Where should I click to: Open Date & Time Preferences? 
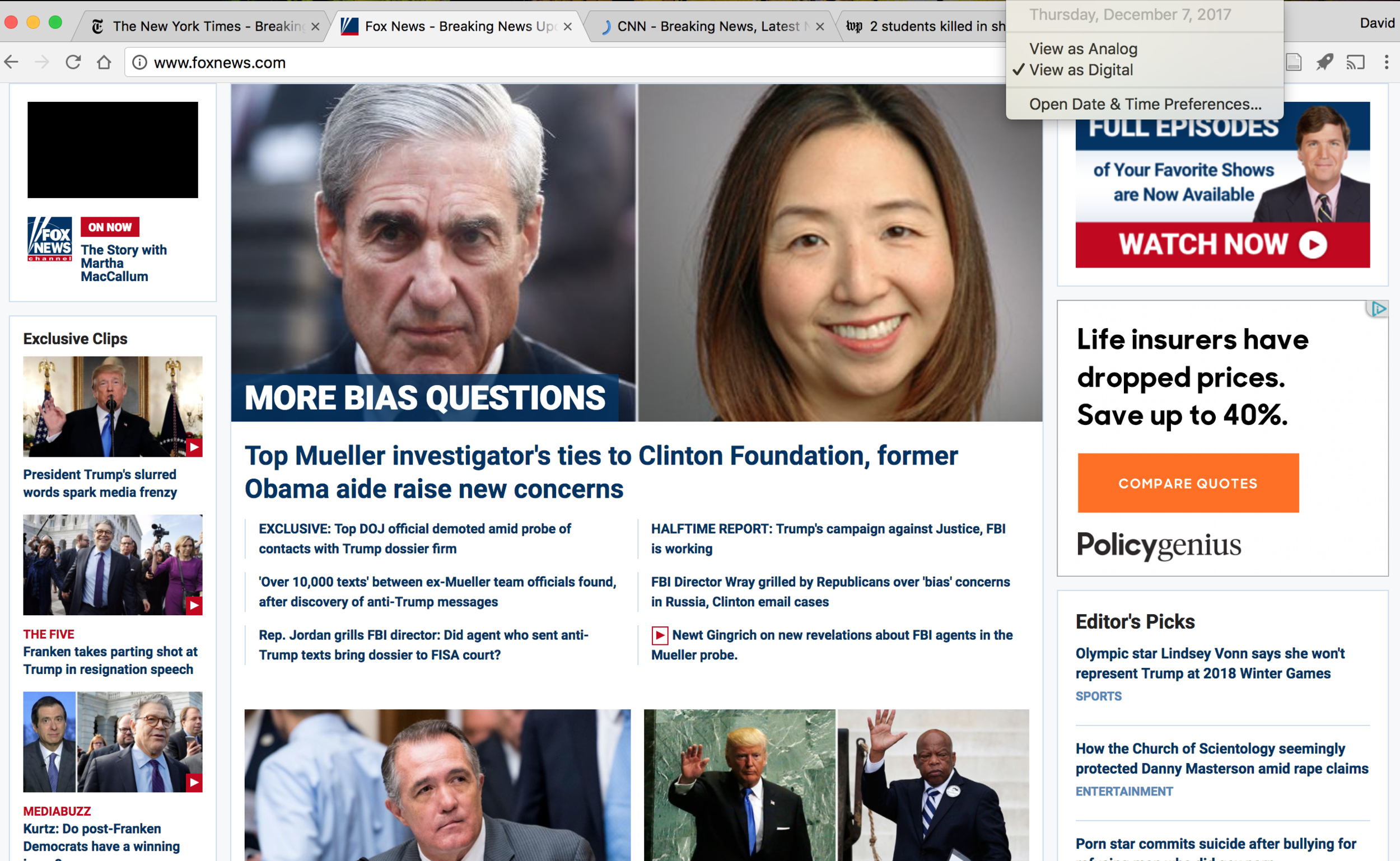click(x=1144, y=104)
